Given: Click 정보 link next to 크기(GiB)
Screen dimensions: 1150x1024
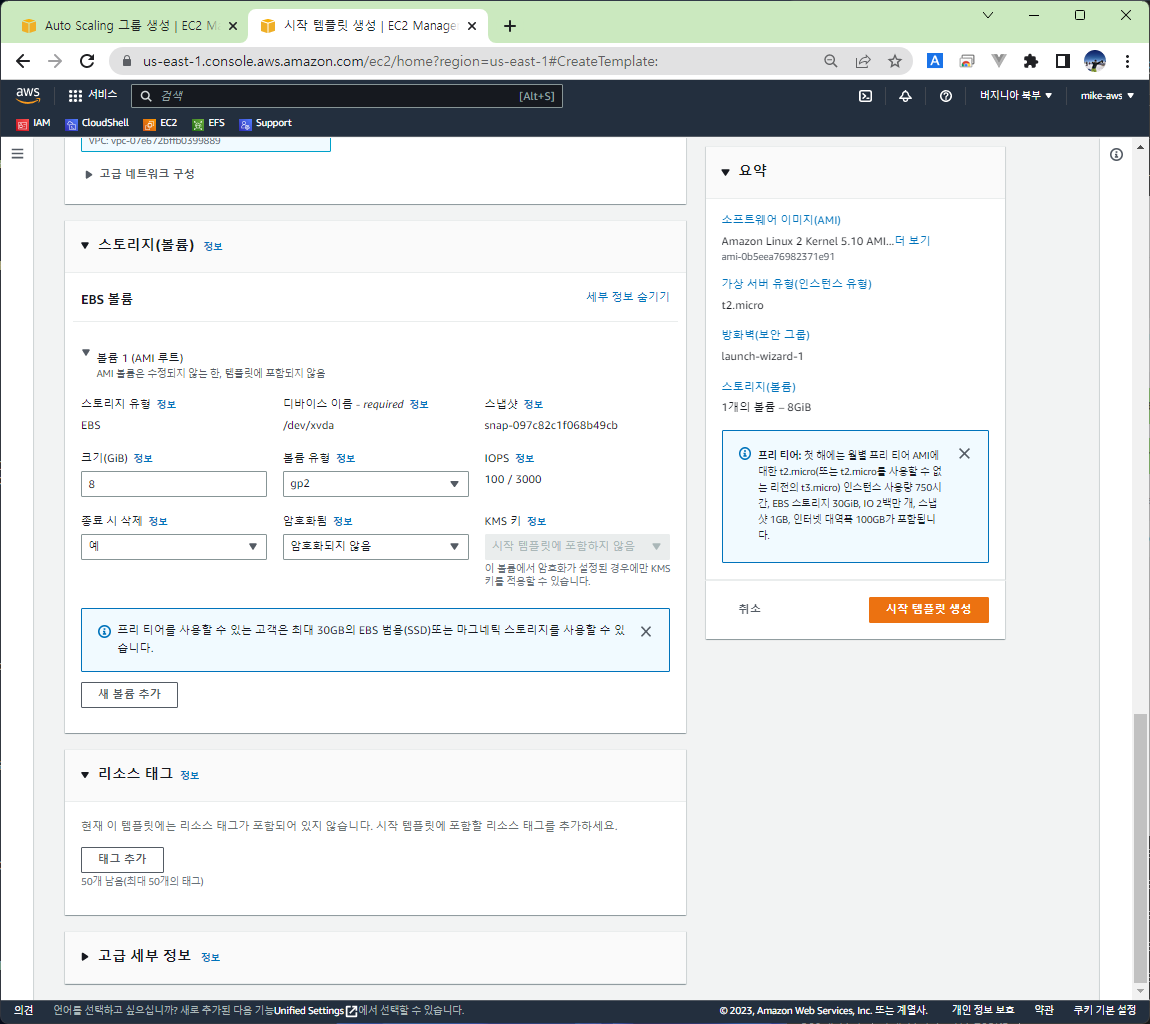Looking at the screenshot, I should click(x=143, y=458).
